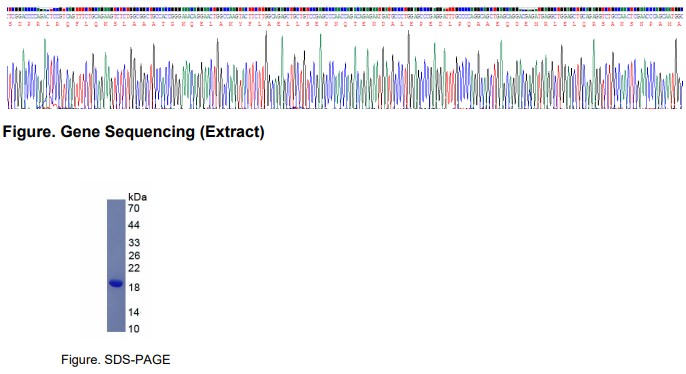The width and height of the screenshot is (686, 374).
Task: Click the 26 kDa marker label
Action: tap(134, 255)
